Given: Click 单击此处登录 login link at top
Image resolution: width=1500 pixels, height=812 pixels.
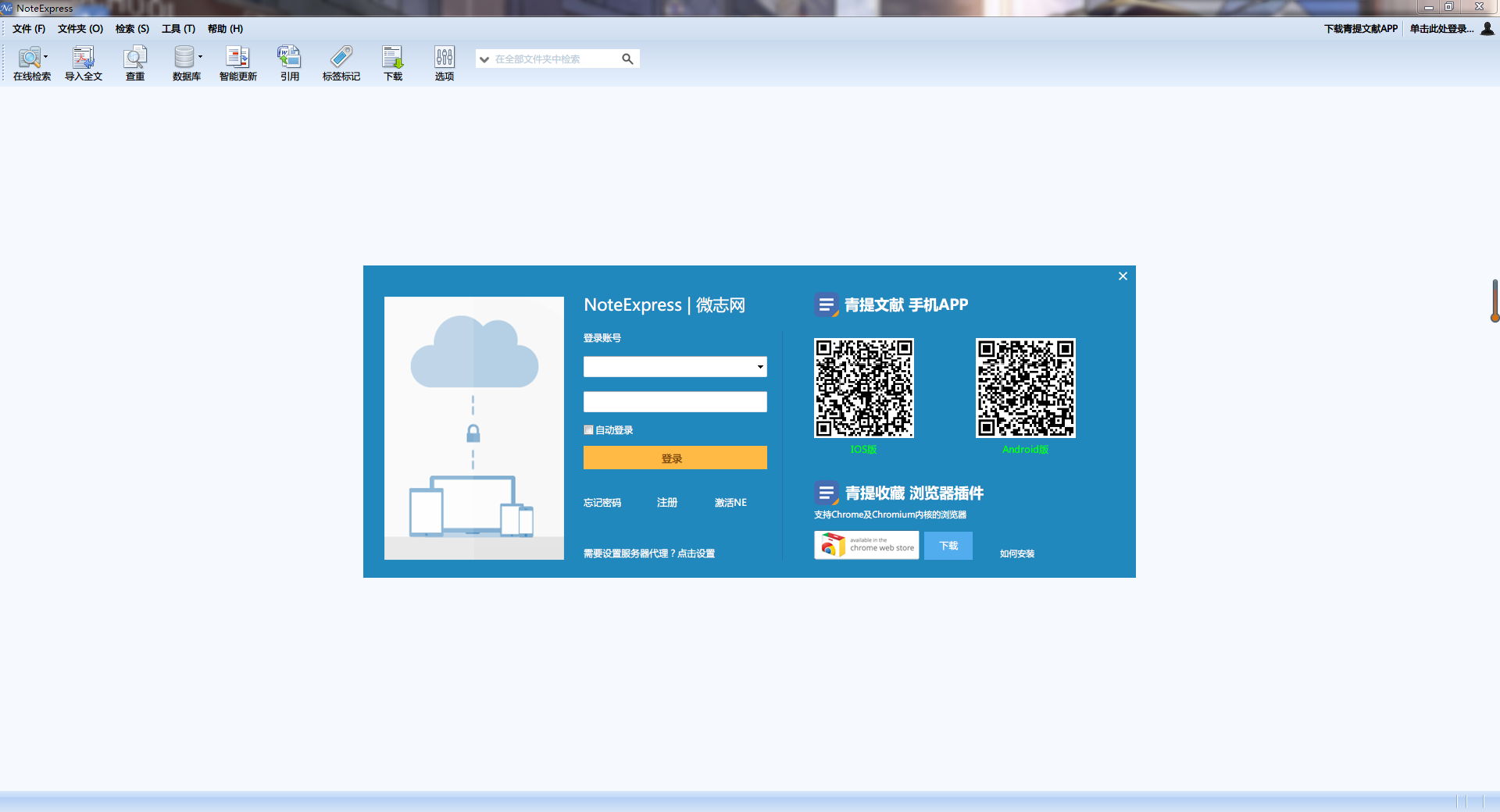Looking at the screenshot, I should (1441, 29).
